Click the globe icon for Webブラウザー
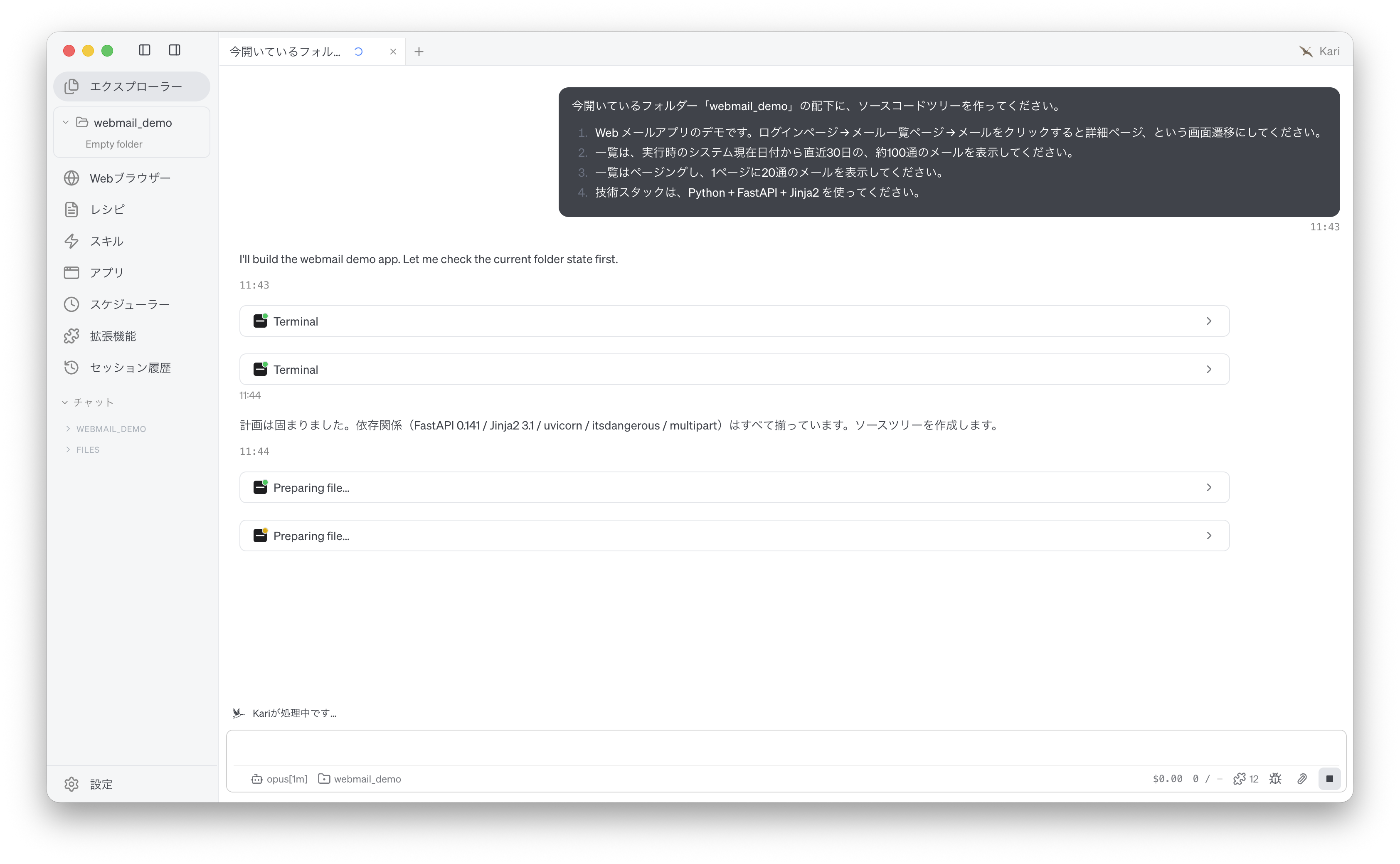Screen dimensions: 1400x864 tap(71, 178)
